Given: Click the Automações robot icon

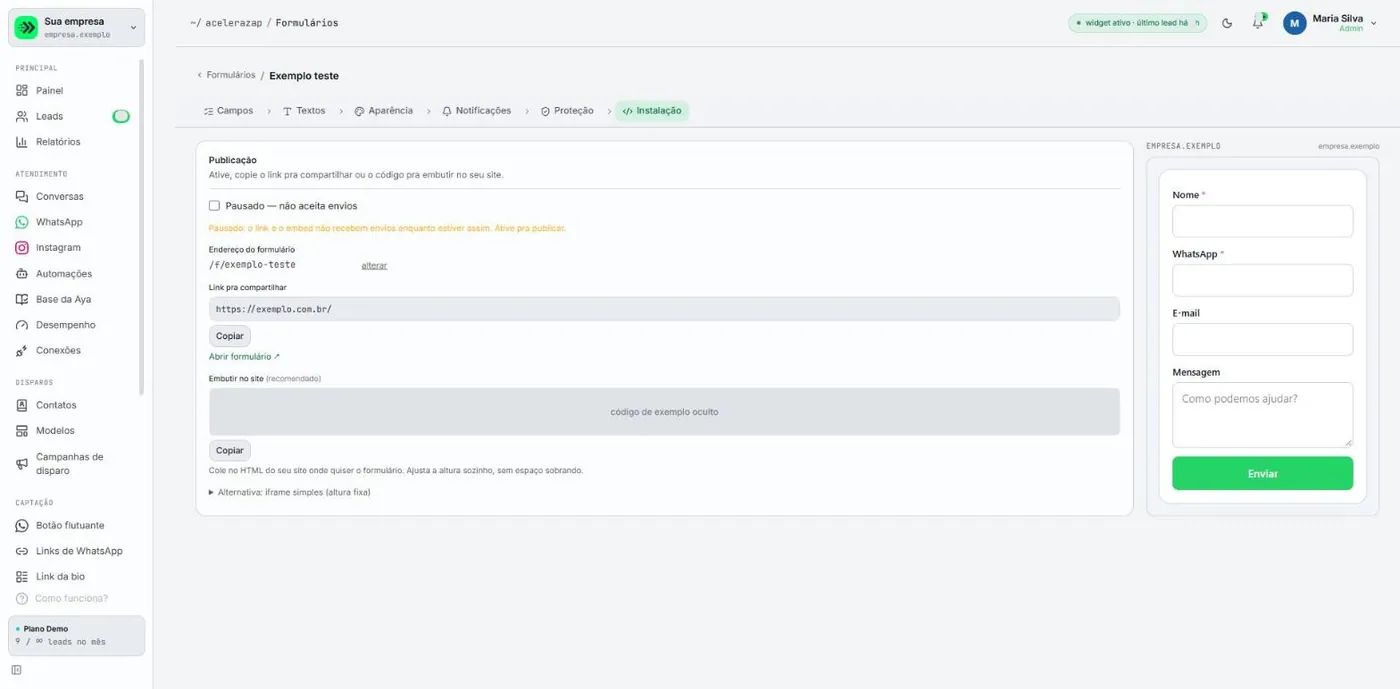Looking at the screenshot, I should point(22,274).
